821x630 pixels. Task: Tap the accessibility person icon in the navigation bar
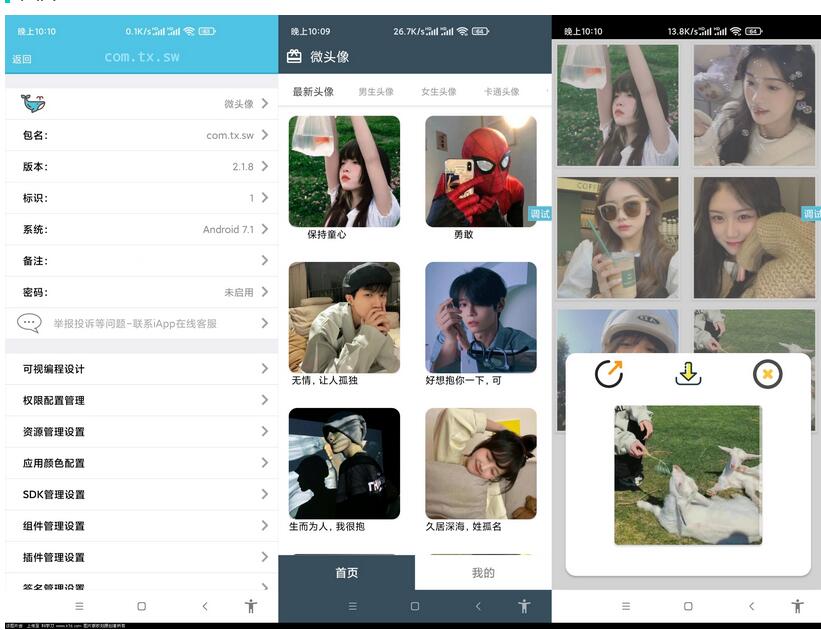[x=251, y=606]
